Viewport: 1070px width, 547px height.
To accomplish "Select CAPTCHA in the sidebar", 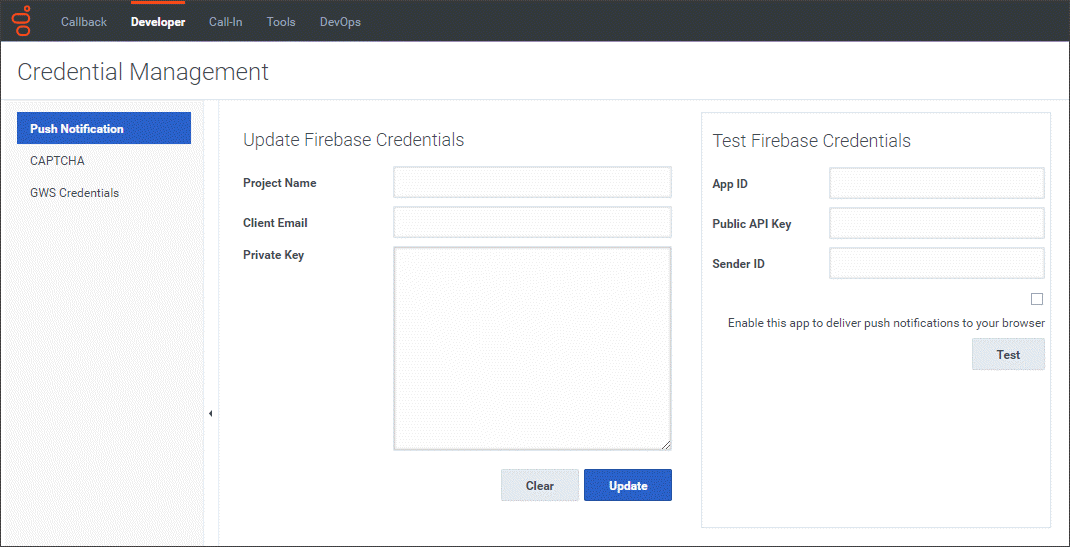I will pyautogui.click(x=58, y=161).
